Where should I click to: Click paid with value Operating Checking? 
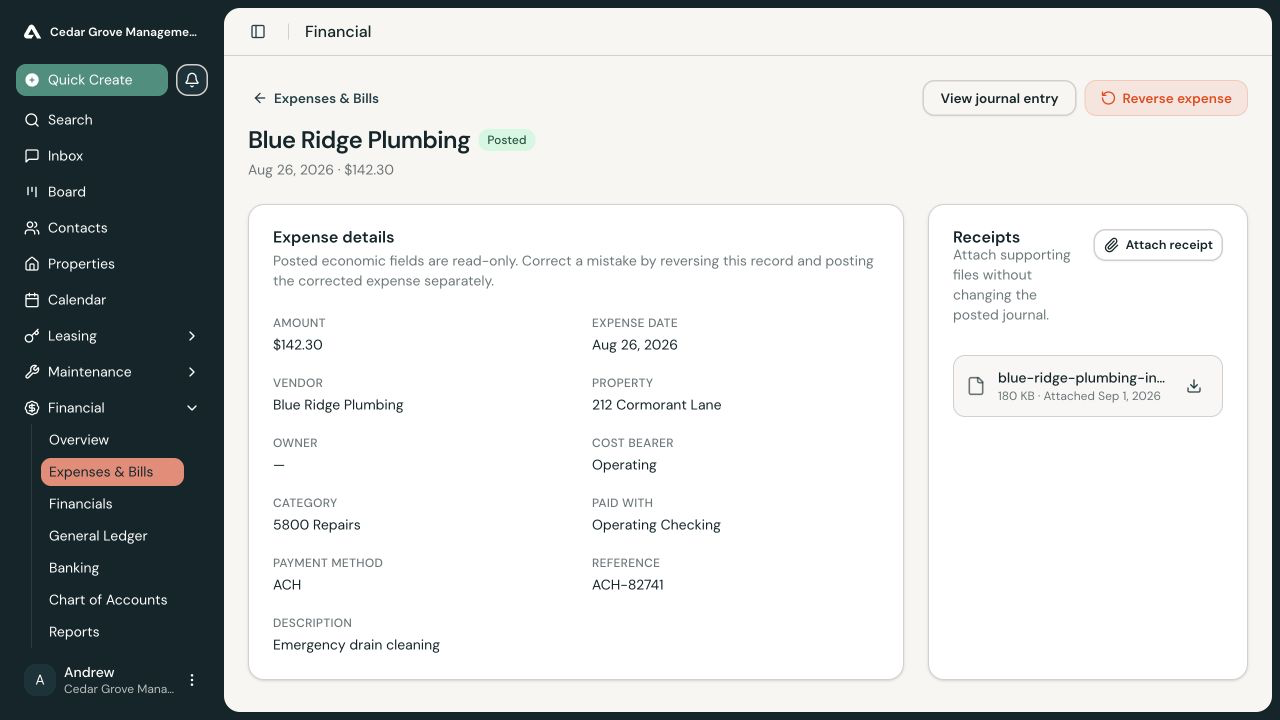[656, 525]
